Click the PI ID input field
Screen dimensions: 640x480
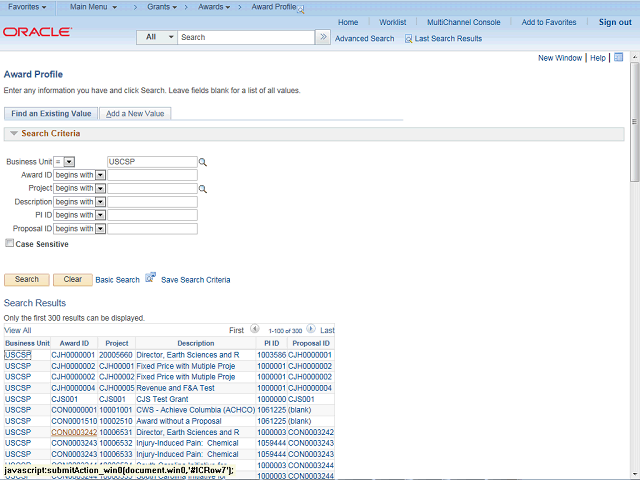click(x=152, y=215)
